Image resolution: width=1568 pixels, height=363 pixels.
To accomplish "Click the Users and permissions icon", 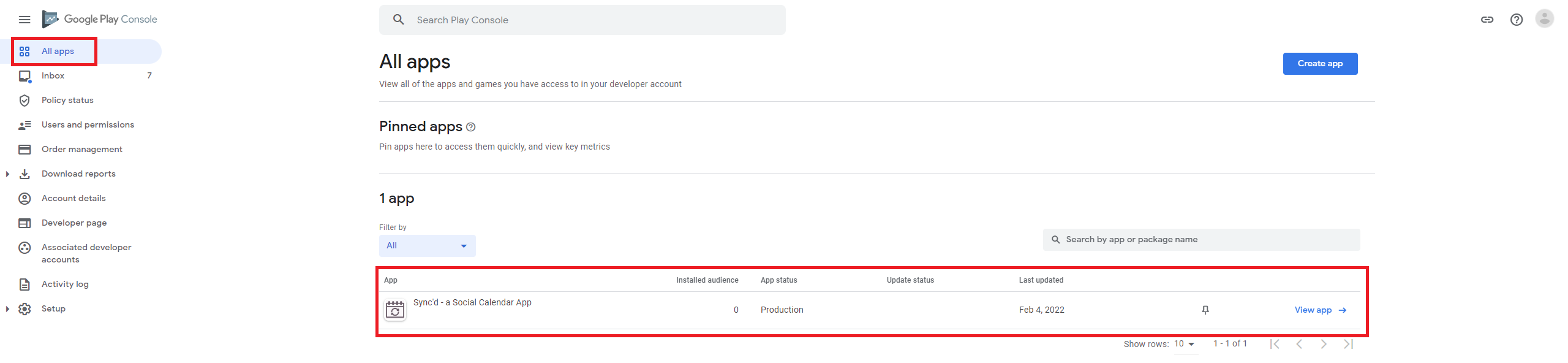I will click(x=24, y=125).
